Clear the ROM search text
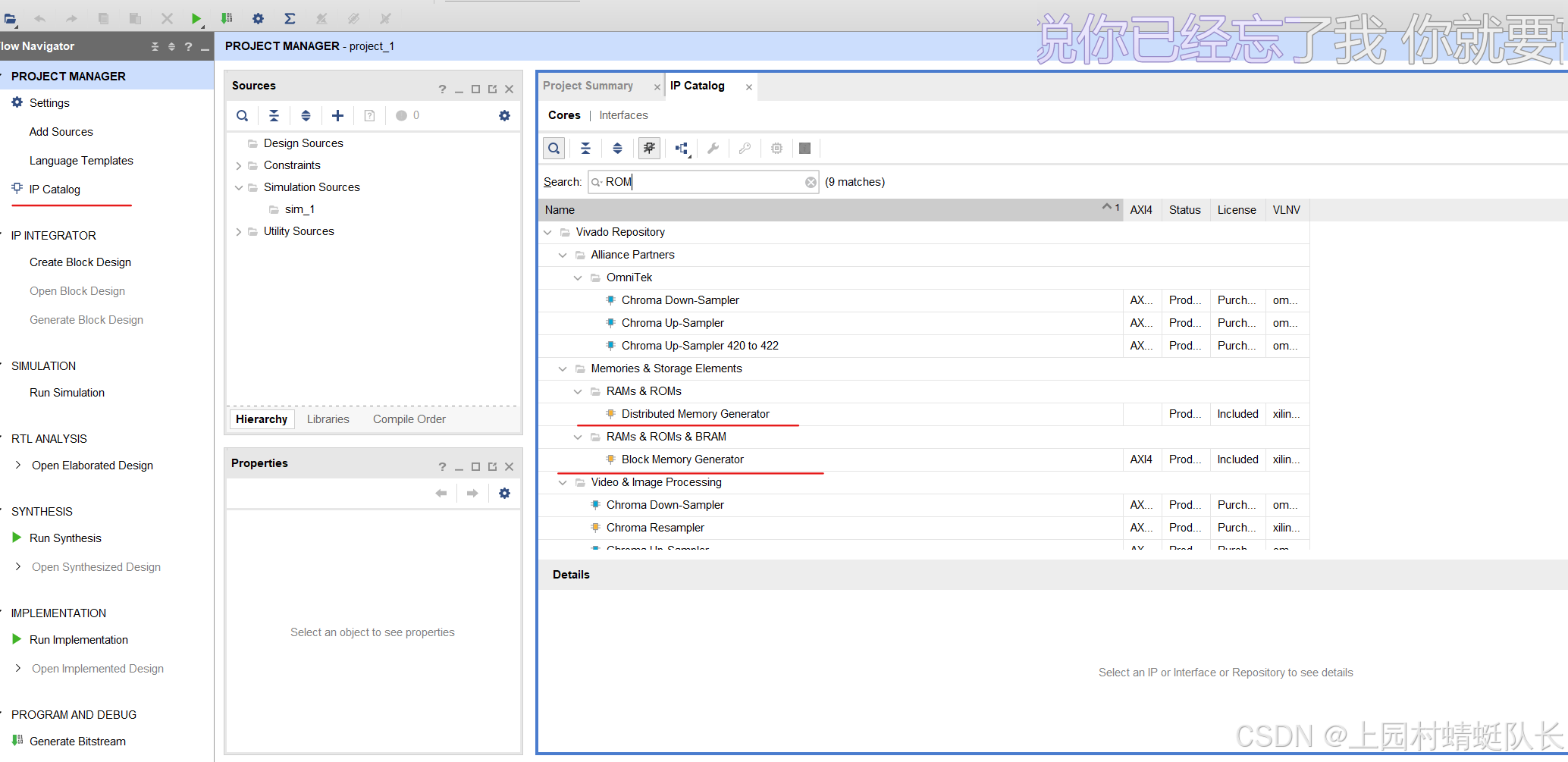1568x762 pixels. click(811, 182)
